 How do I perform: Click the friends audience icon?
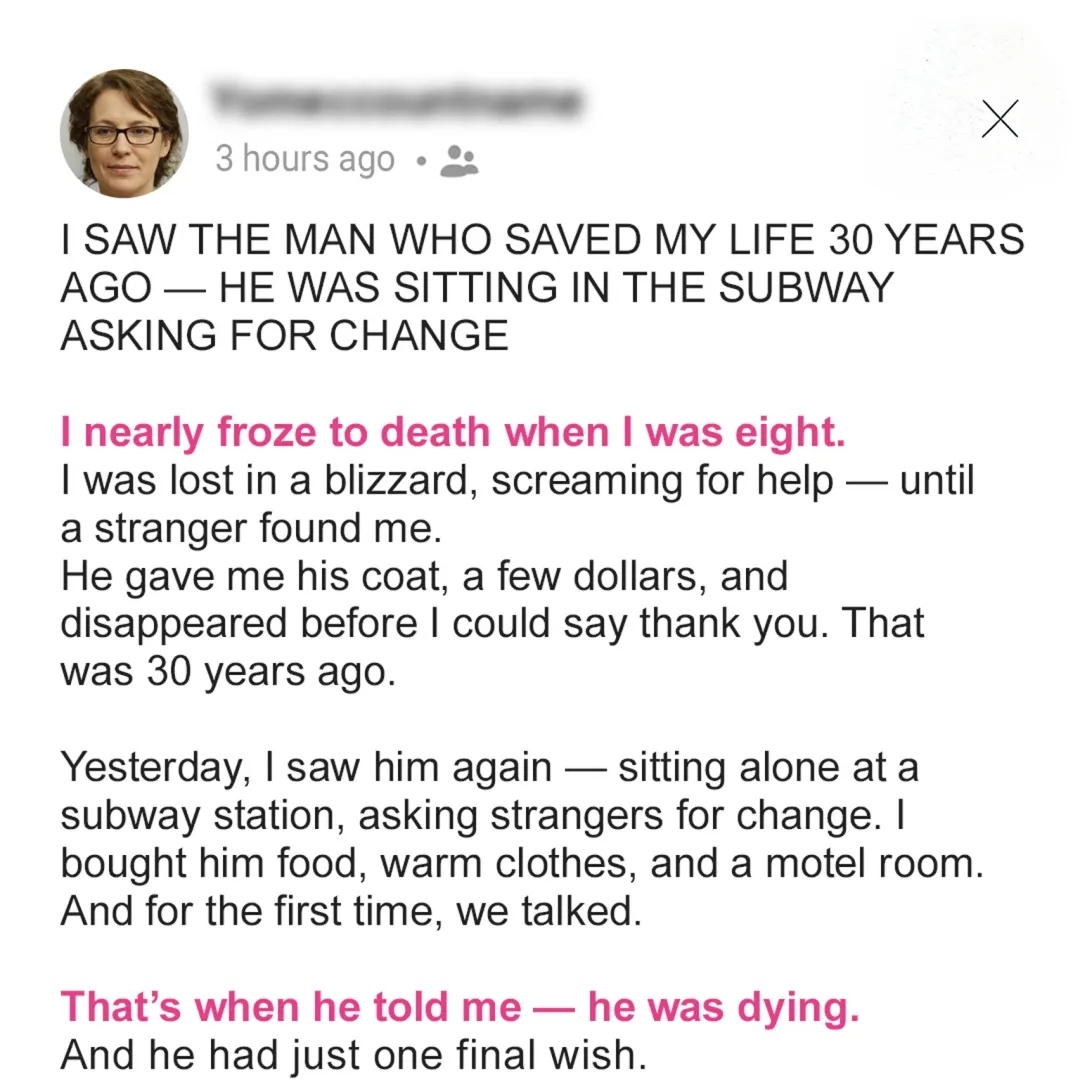click(459, 161)
